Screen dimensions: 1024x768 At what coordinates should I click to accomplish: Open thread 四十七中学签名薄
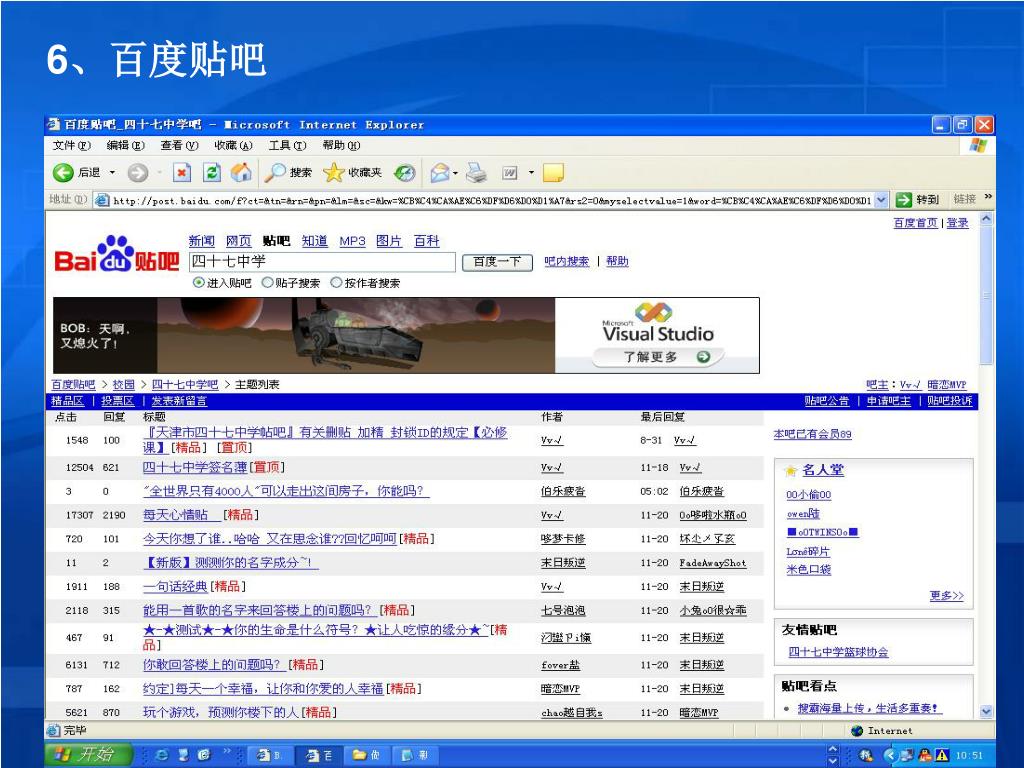pyautogui.click(x=195, y=468)
